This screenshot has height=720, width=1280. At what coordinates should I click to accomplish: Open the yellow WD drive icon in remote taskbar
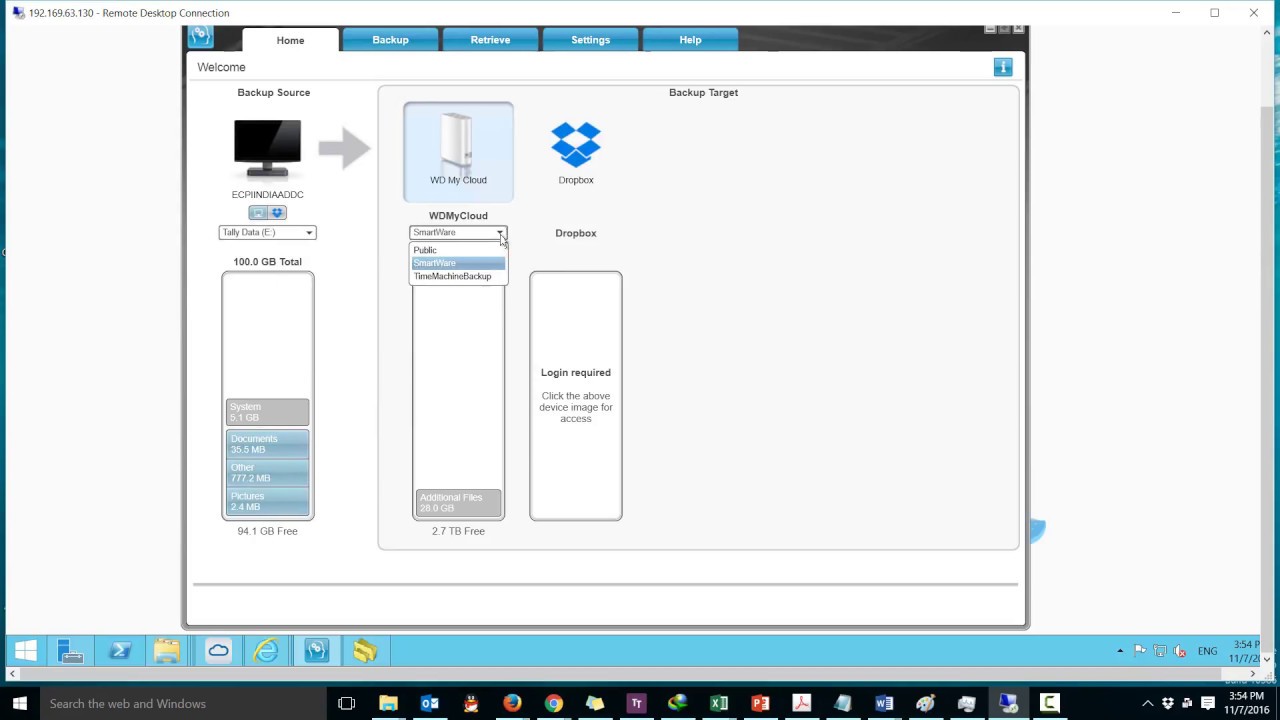click(x=364, y=651)
